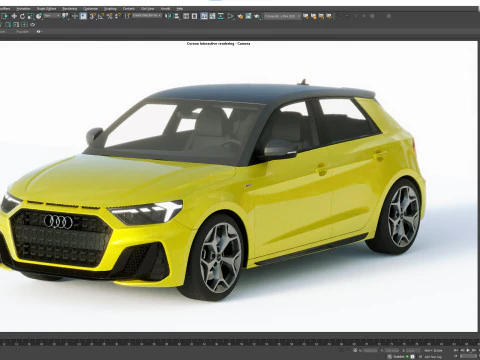The image size is (480, 360).
Task: Click the Render Production teapot icon
Action: [x=257, y=16]
